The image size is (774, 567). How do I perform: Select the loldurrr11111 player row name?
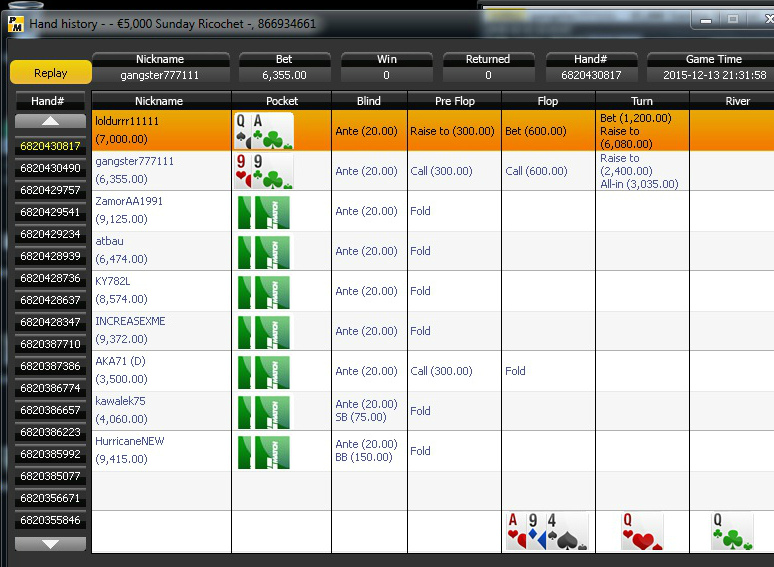(x=127, y=121)
